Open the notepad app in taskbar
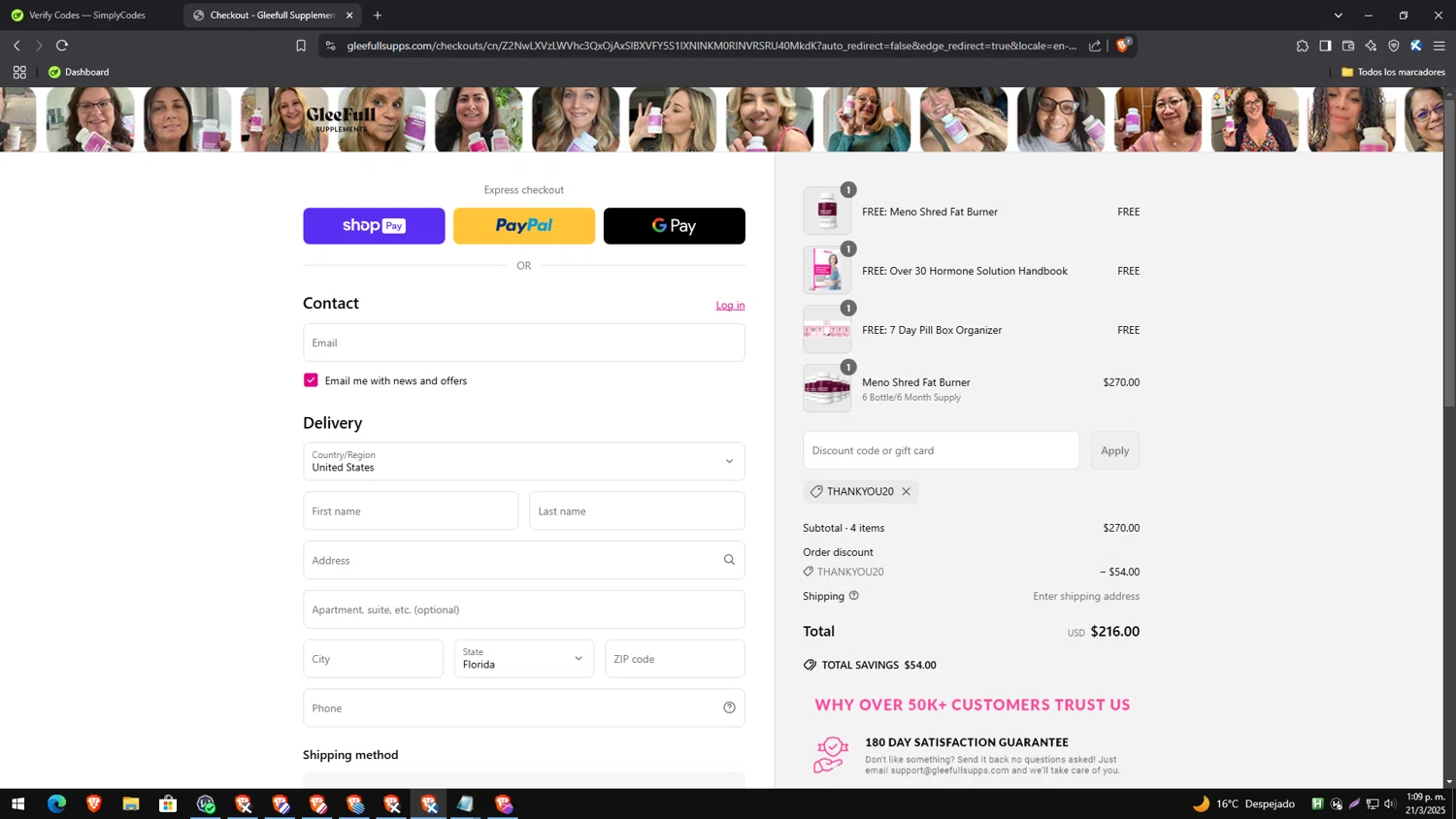Screen dimensions: 1456x819 466,803
